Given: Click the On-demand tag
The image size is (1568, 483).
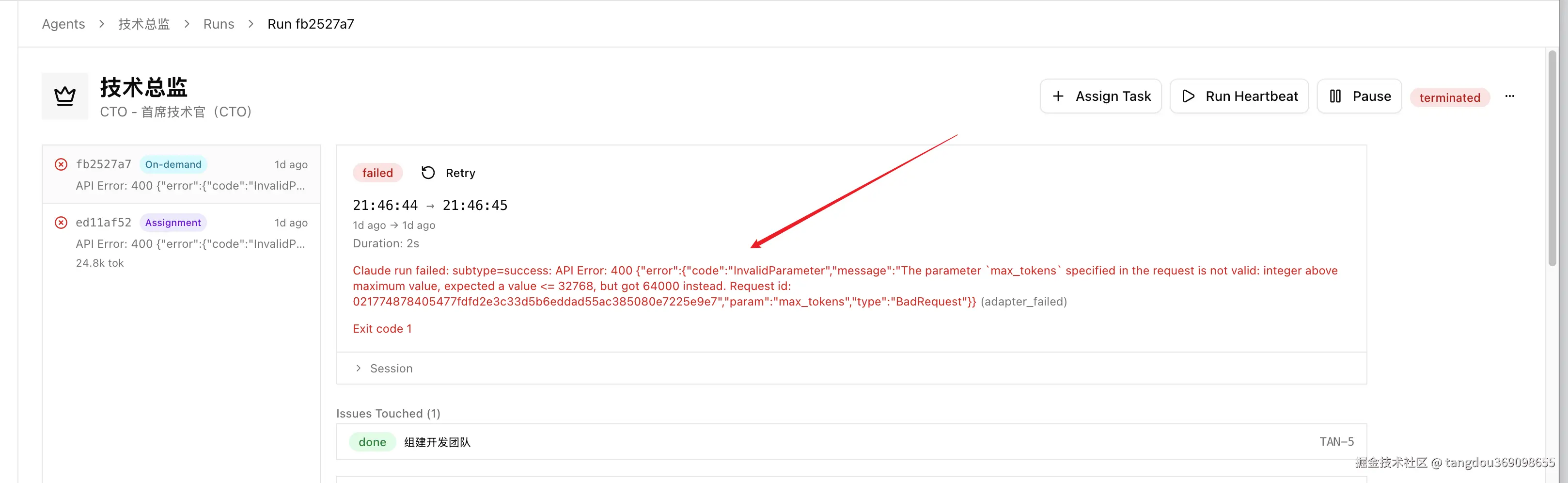Looking at the screenshot, I should pos(173,164).
